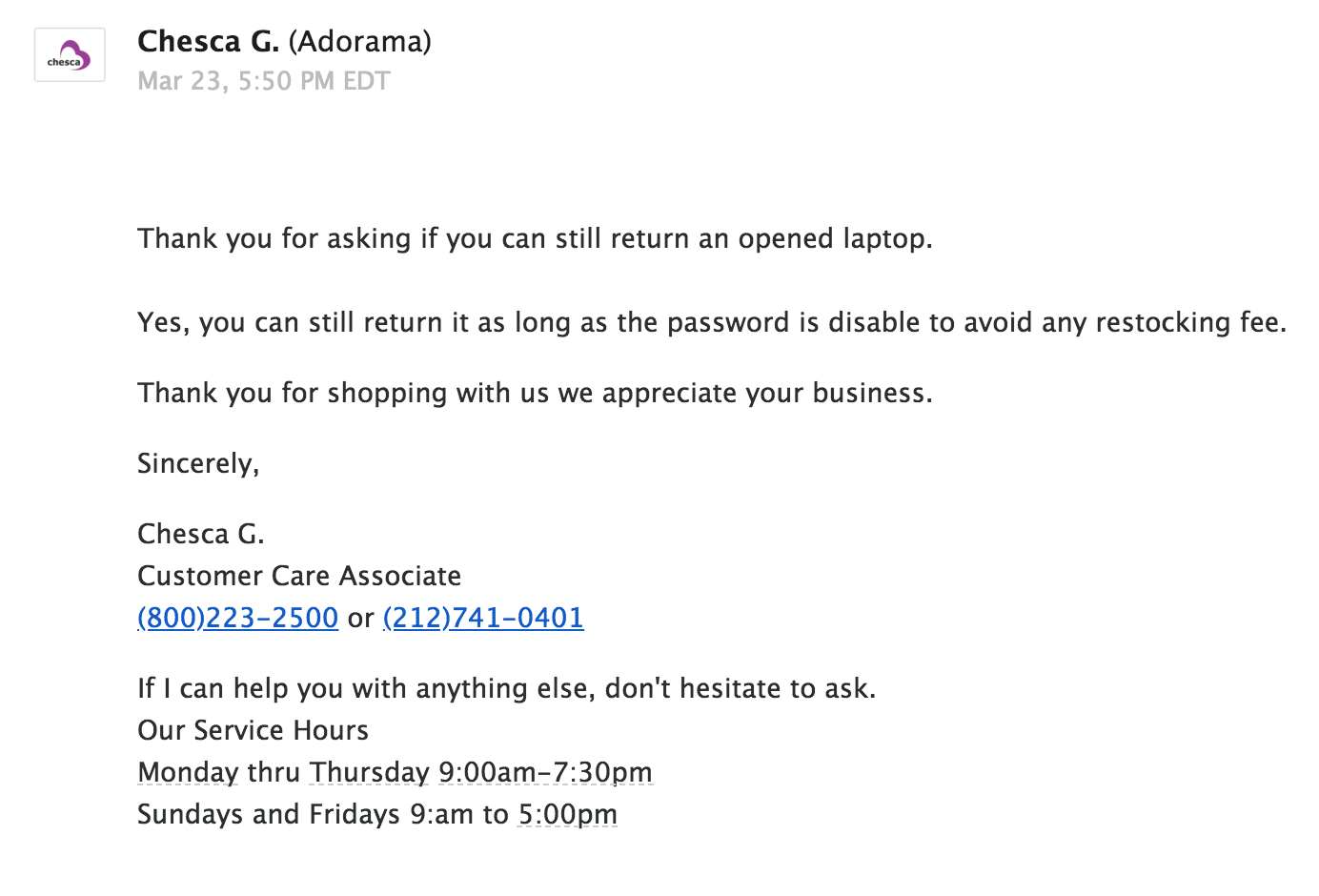Open sender name Chesca G. in header
1319x896 pixels.
[208, 42]
